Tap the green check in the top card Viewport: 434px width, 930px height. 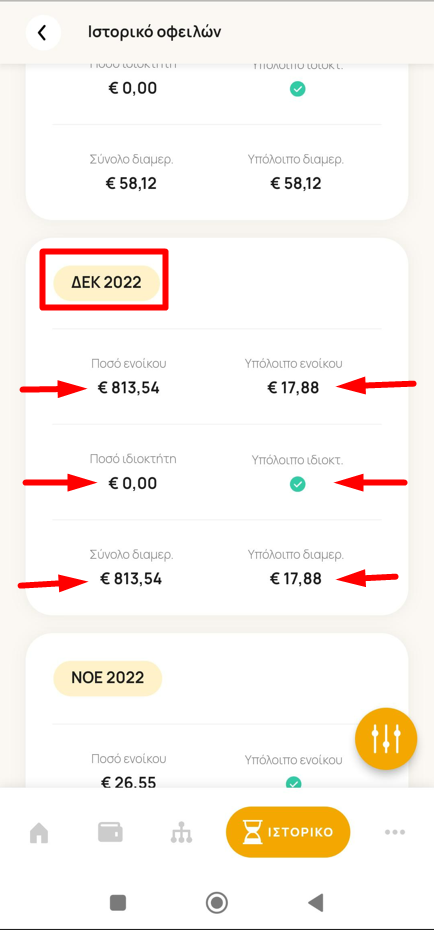(298, 90)
